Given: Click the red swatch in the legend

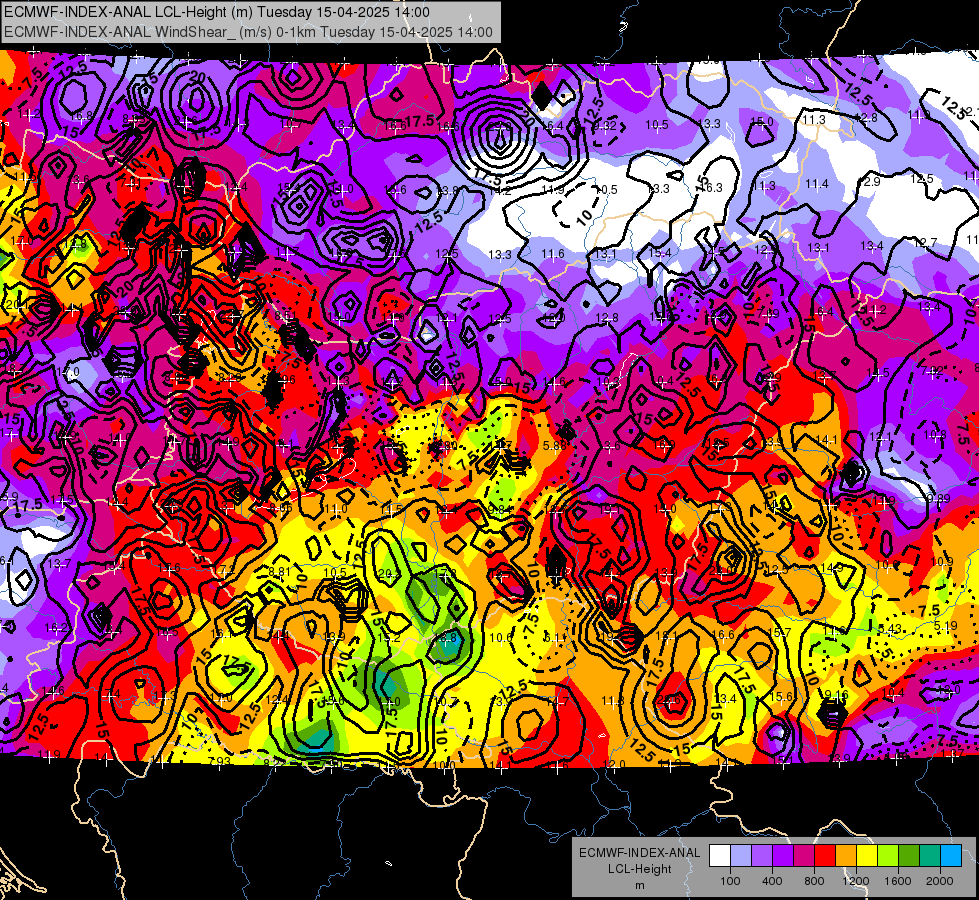Looking at the screenshot, I should (825, 856).
